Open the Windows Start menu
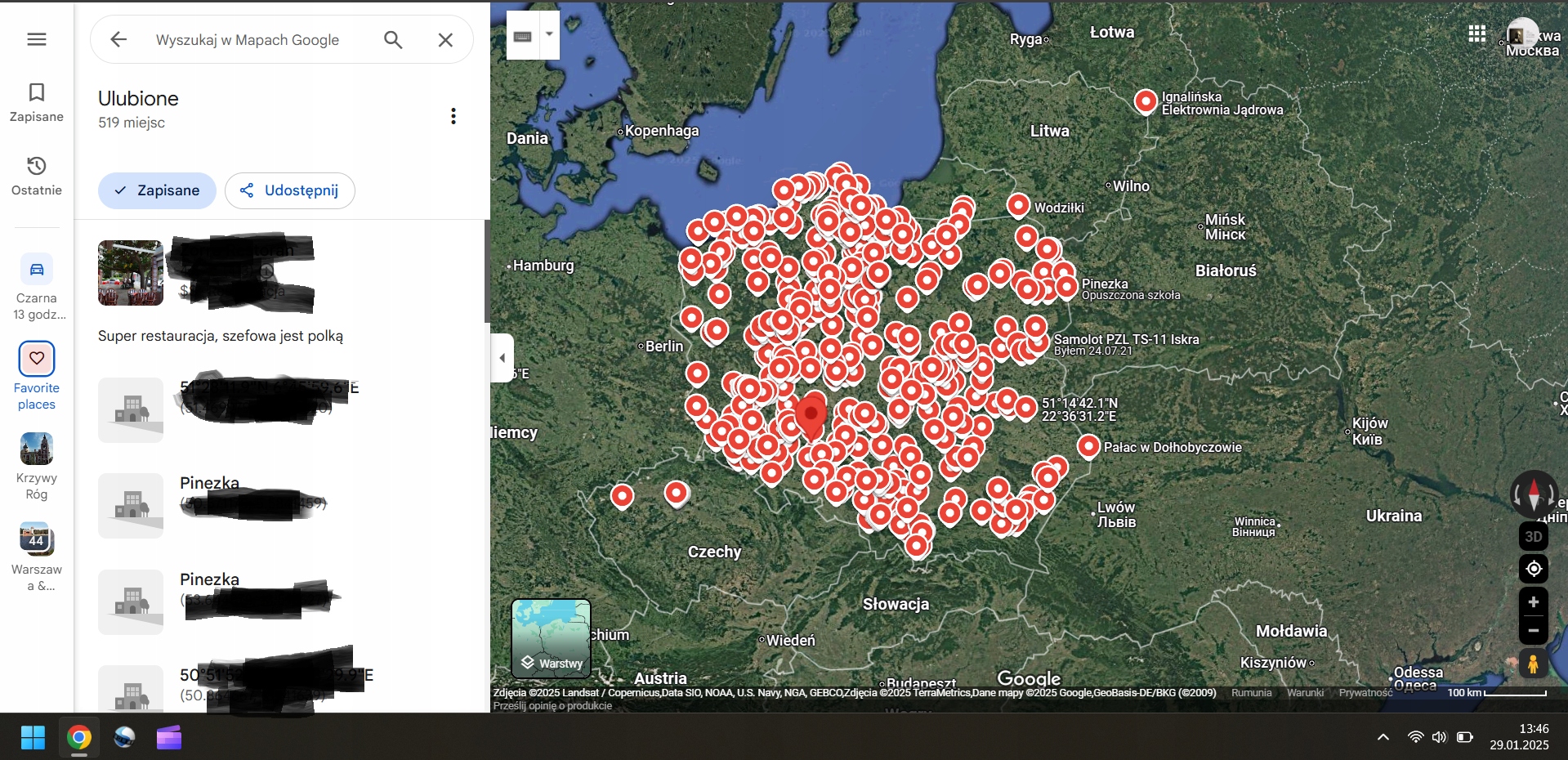The height and width of the screenshot is (760, 1568). [x=33, y=738]
